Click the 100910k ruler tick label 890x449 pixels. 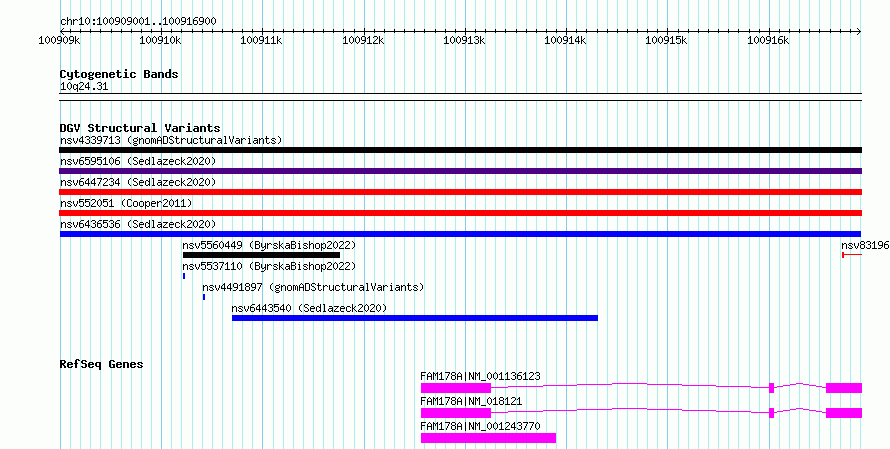161,41
